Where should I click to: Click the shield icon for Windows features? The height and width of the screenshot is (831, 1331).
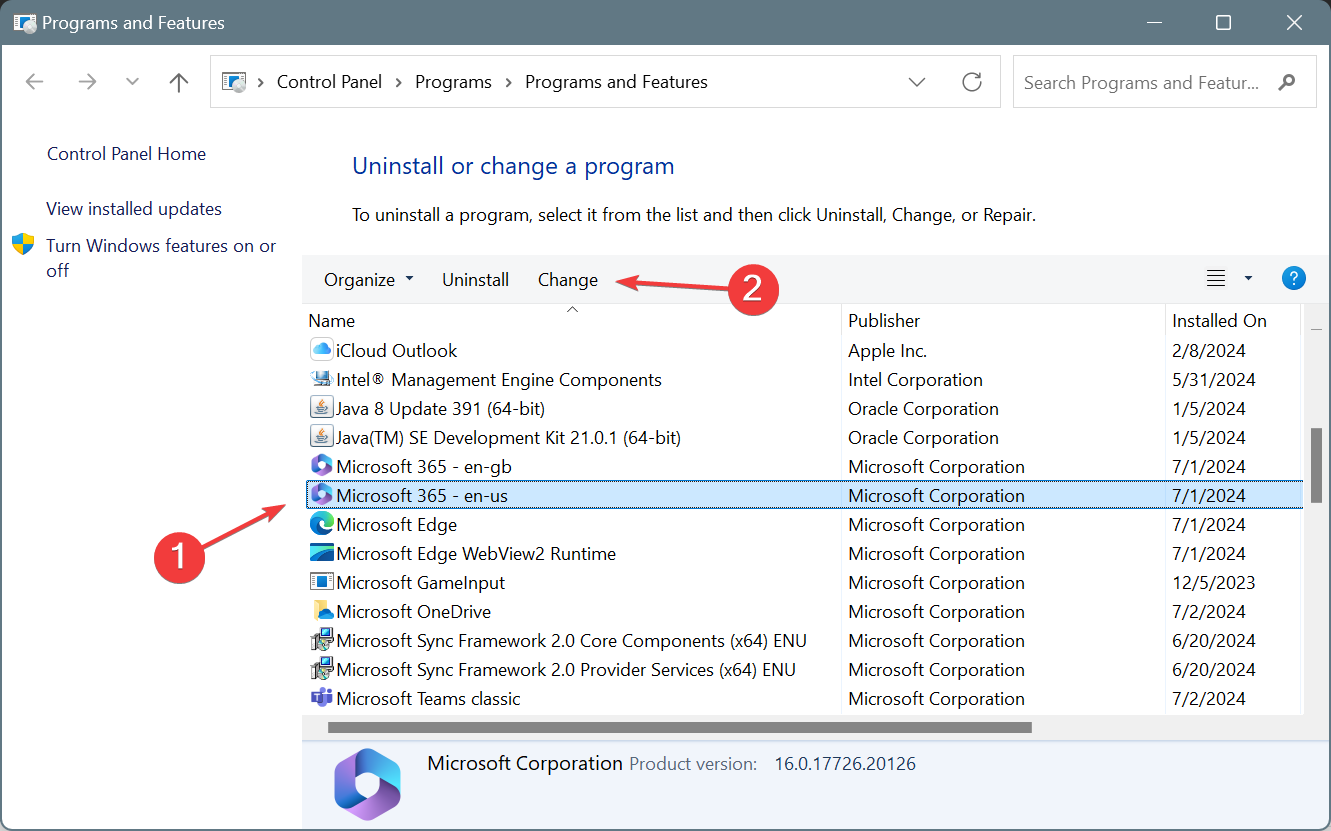[x=23, y=245]
